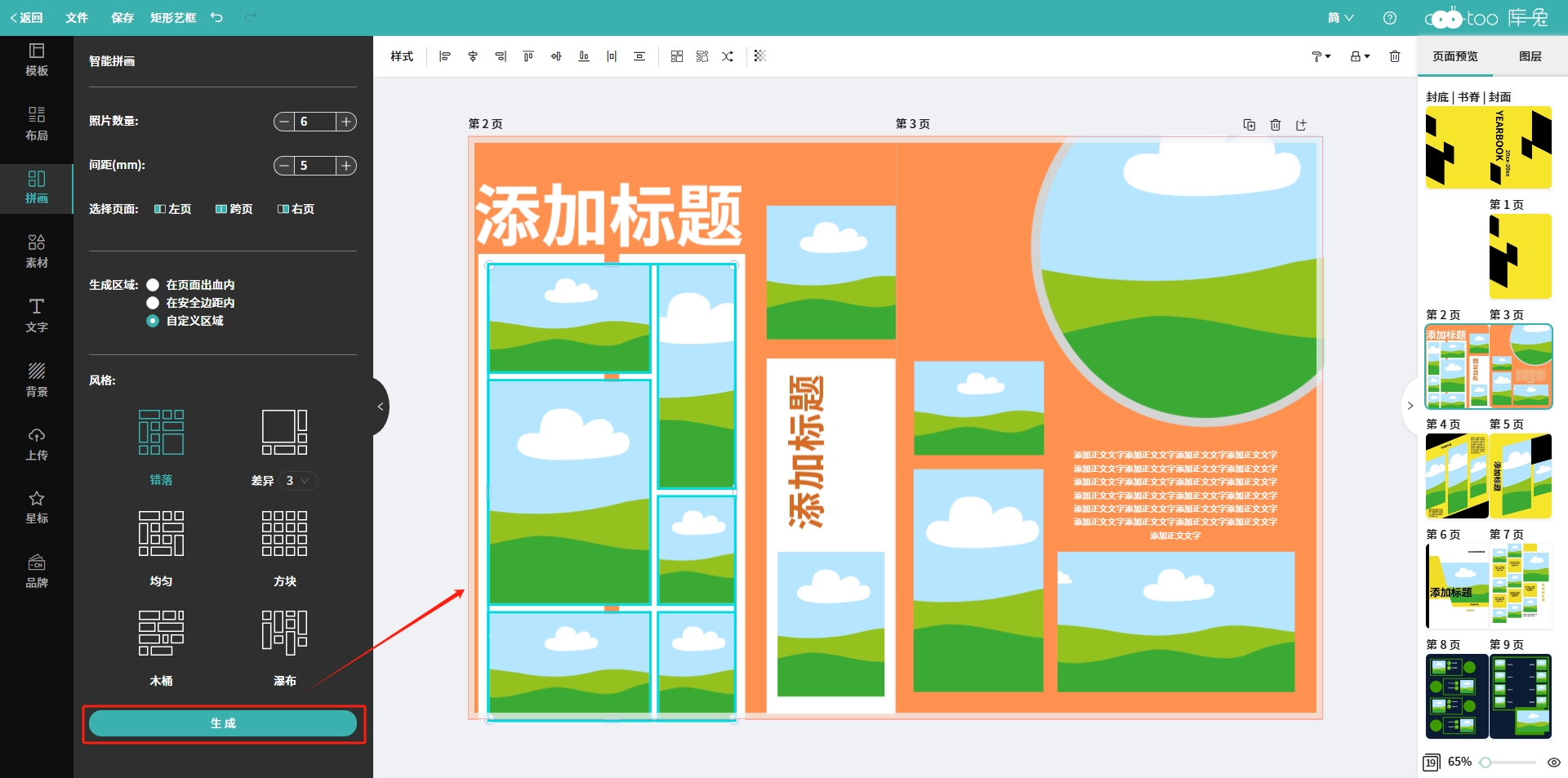Click the 返回 back button
Image resolution: width=1568 pixels, height=778 pixels.
click(x=26, y=18)
